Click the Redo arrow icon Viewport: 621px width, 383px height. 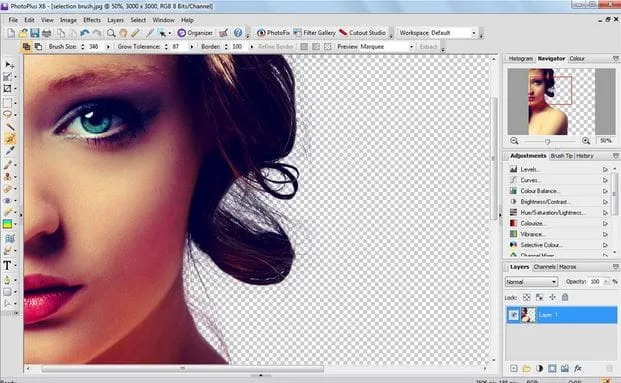click(x=97, y=33)
